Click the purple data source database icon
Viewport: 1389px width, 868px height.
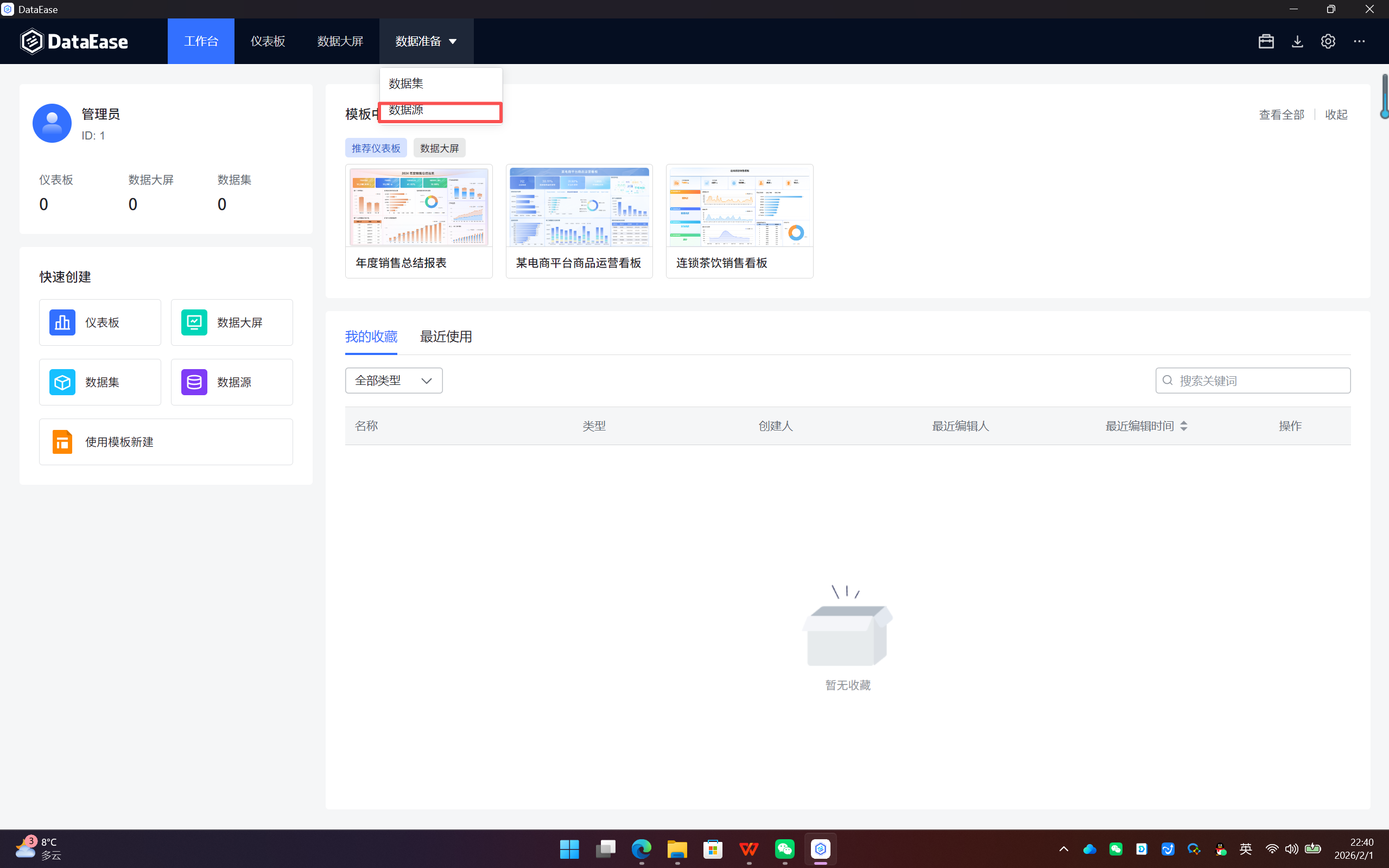(x=194, y=382)
